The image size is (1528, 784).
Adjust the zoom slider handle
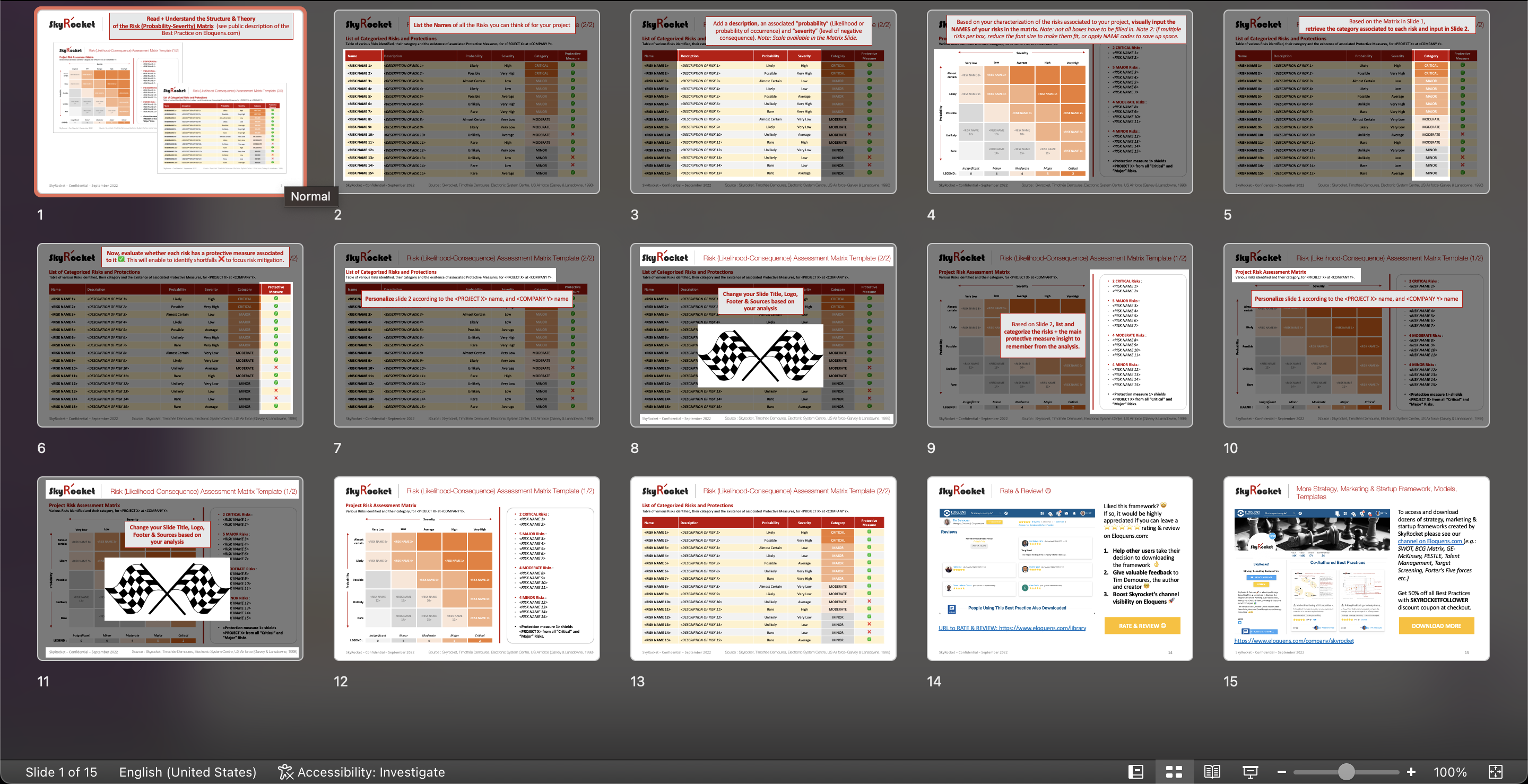click(1347, 772)
